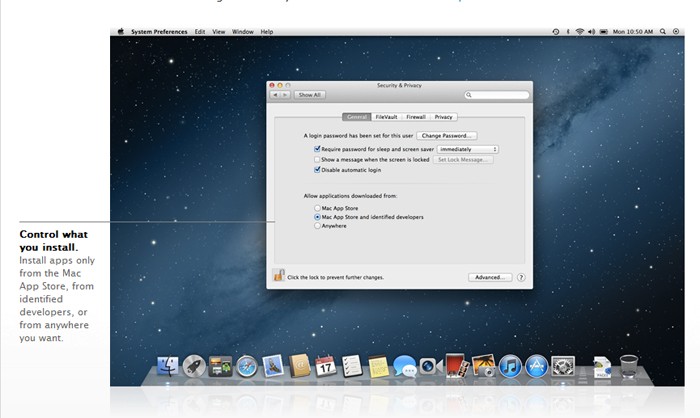700x418 pixels.
Task: Open the Wi-Fi status menu
Action: (579, 32)
